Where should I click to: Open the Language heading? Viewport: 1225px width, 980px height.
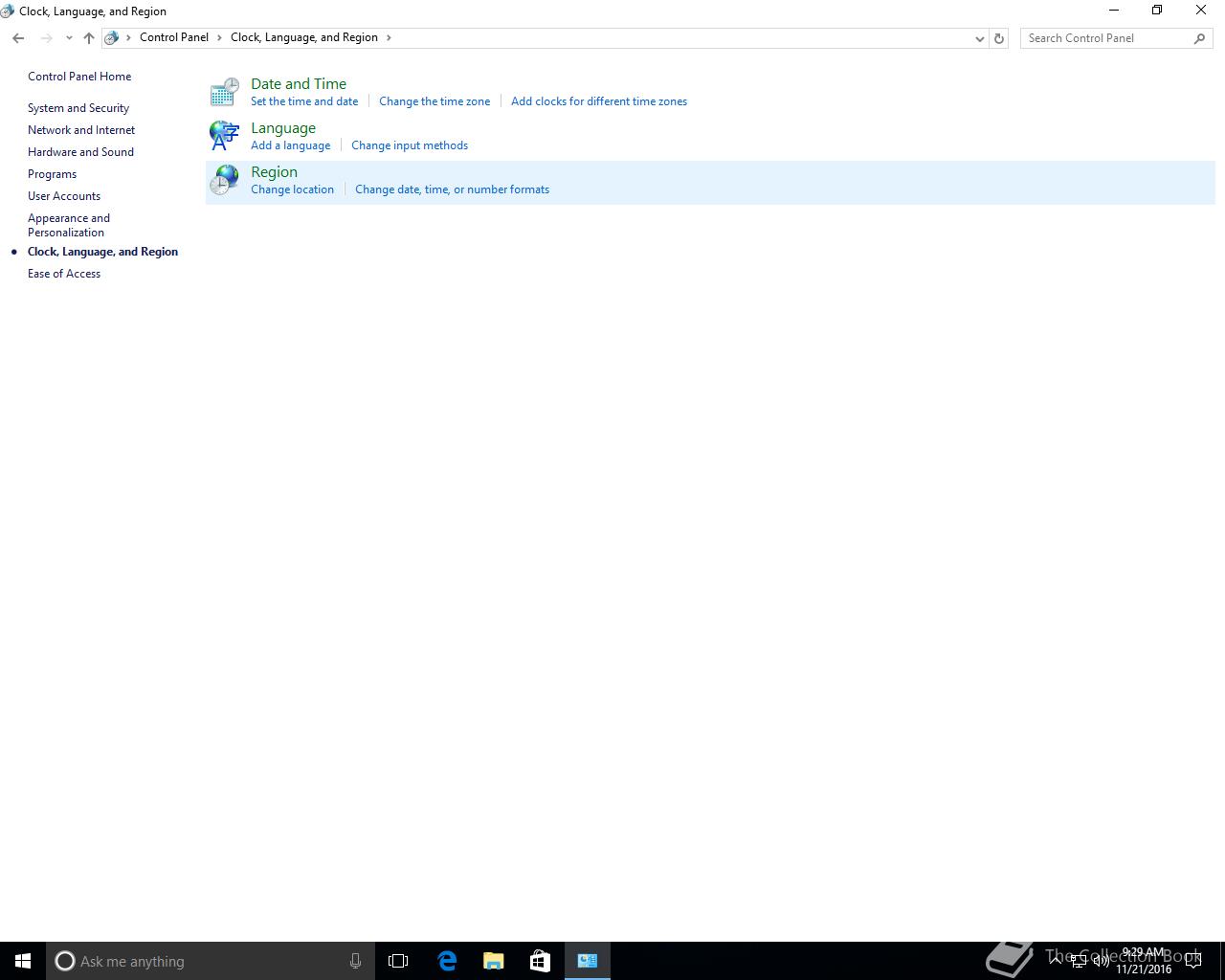pos(283,128)
